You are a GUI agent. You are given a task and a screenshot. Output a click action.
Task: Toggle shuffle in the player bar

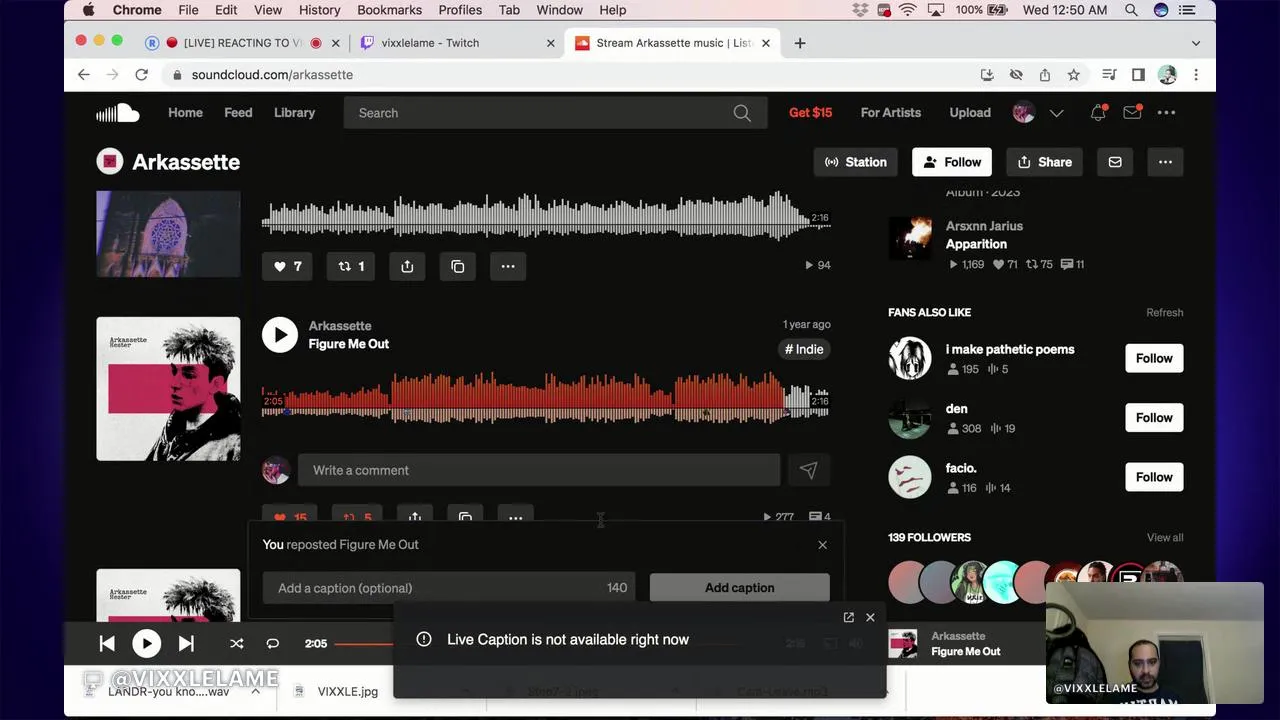[x=237, y=644]
